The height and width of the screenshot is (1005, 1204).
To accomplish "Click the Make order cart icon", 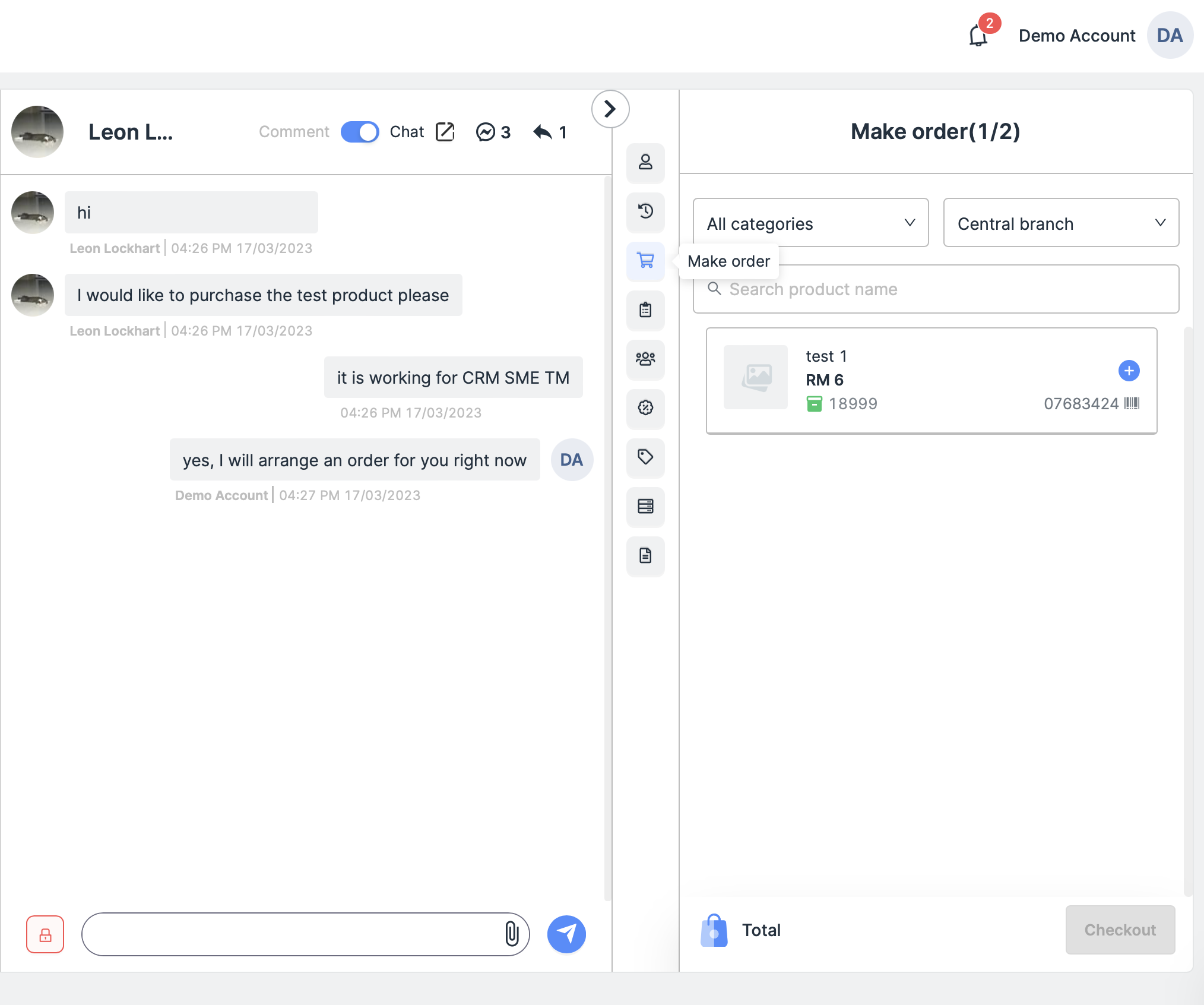I will pos(645,260).
